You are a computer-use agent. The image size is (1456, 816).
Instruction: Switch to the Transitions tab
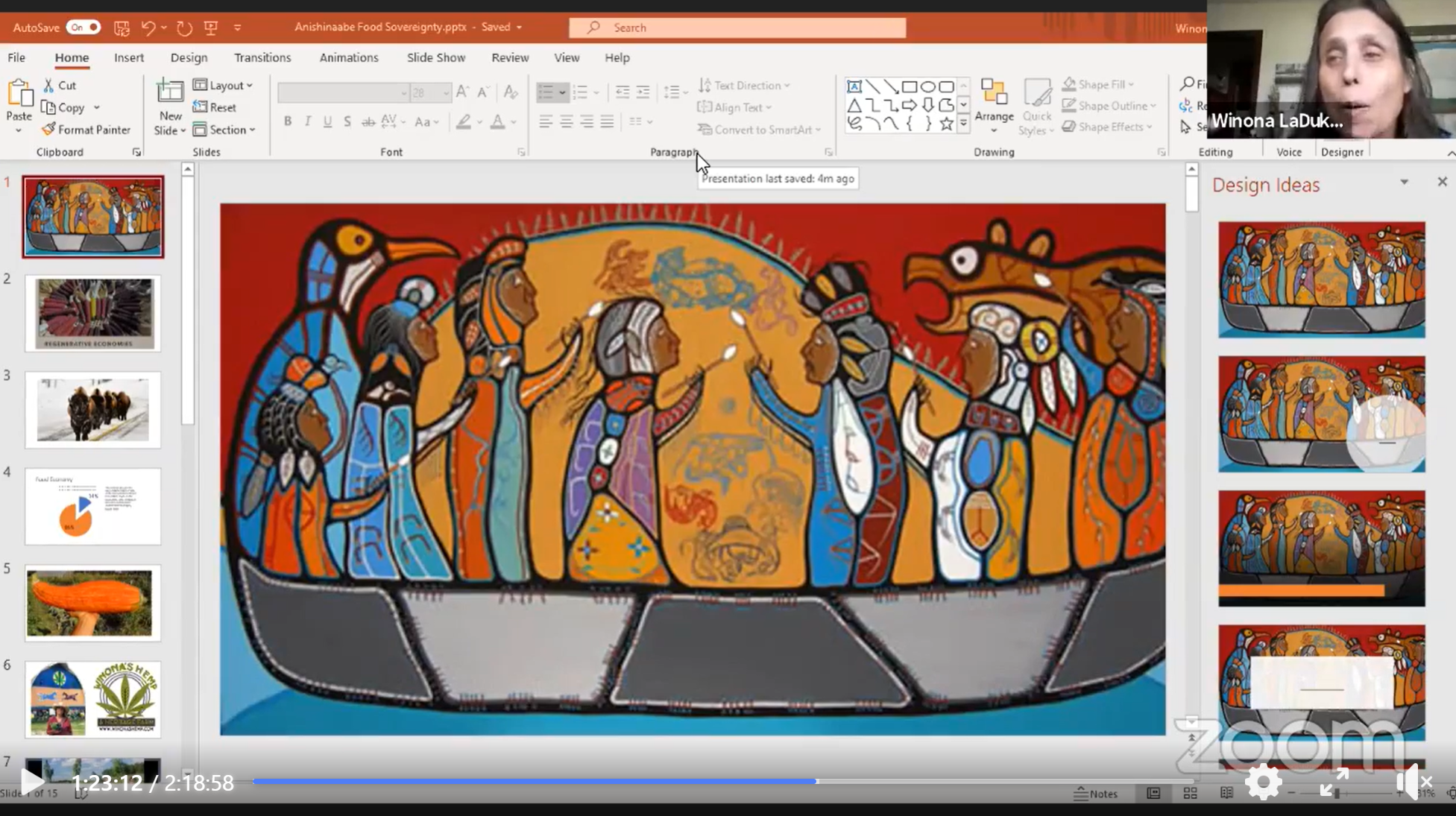[x=262, y=57]
